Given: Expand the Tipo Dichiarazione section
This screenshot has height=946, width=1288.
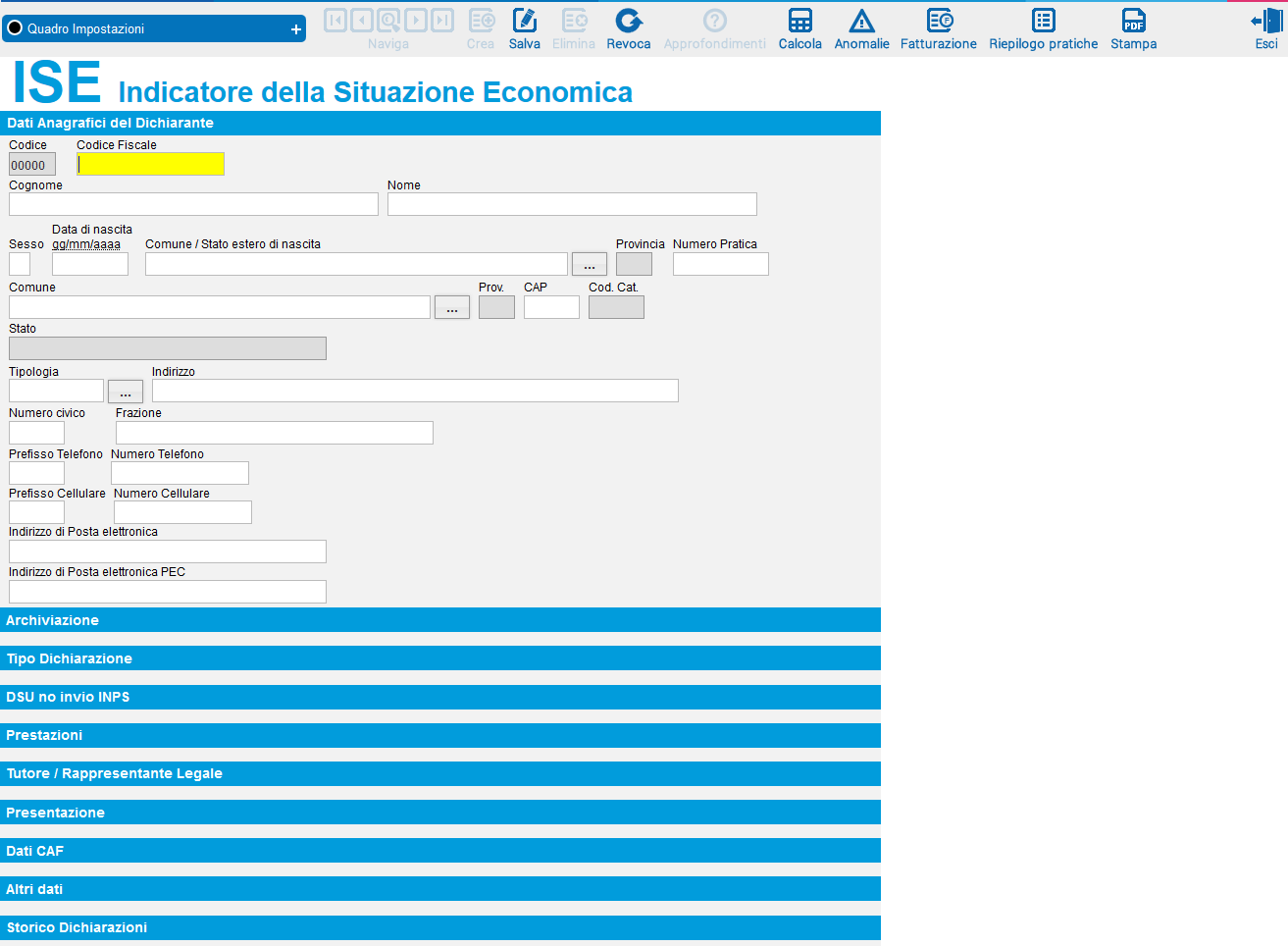Looking at the screenshot, I should point(440,658).
